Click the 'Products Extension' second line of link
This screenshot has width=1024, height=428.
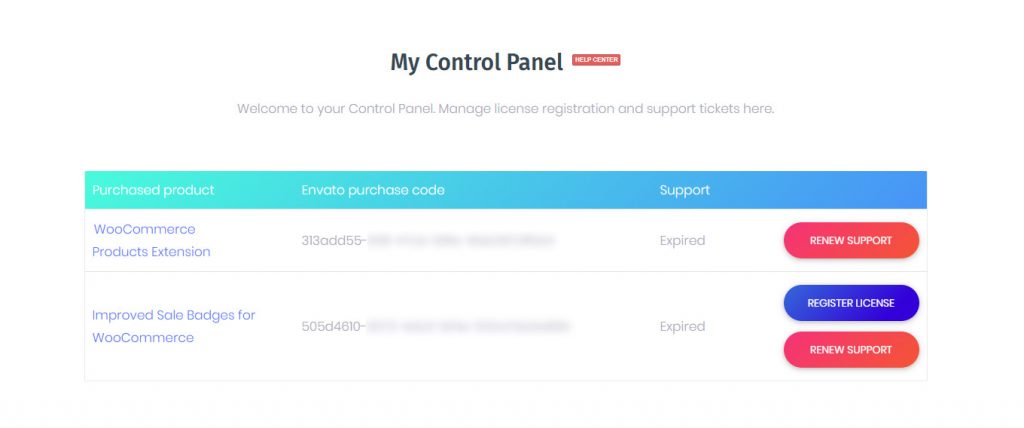pyautogui.click(x=151, y=252)
